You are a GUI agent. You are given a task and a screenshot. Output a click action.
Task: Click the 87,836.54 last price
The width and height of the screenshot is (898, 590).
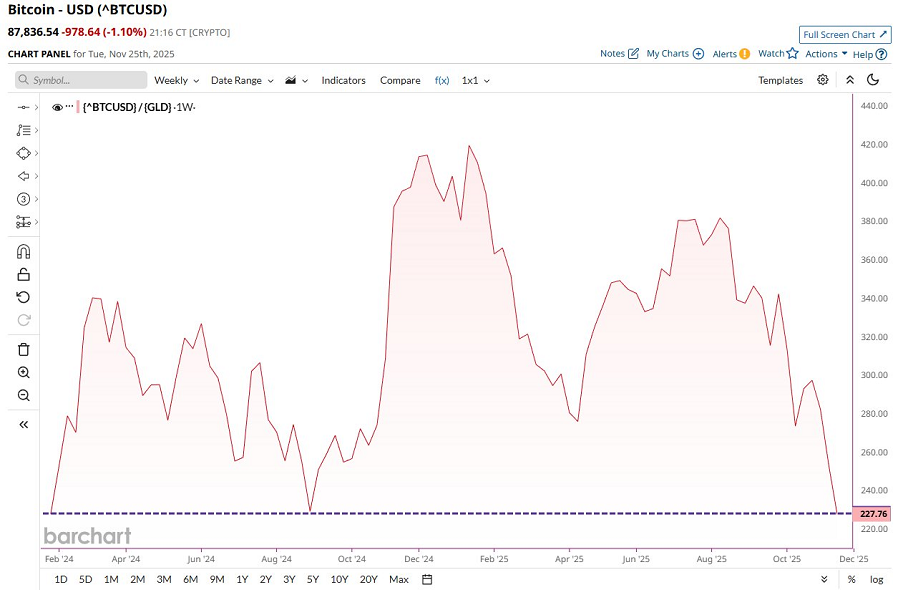click(x=33, y=32)
